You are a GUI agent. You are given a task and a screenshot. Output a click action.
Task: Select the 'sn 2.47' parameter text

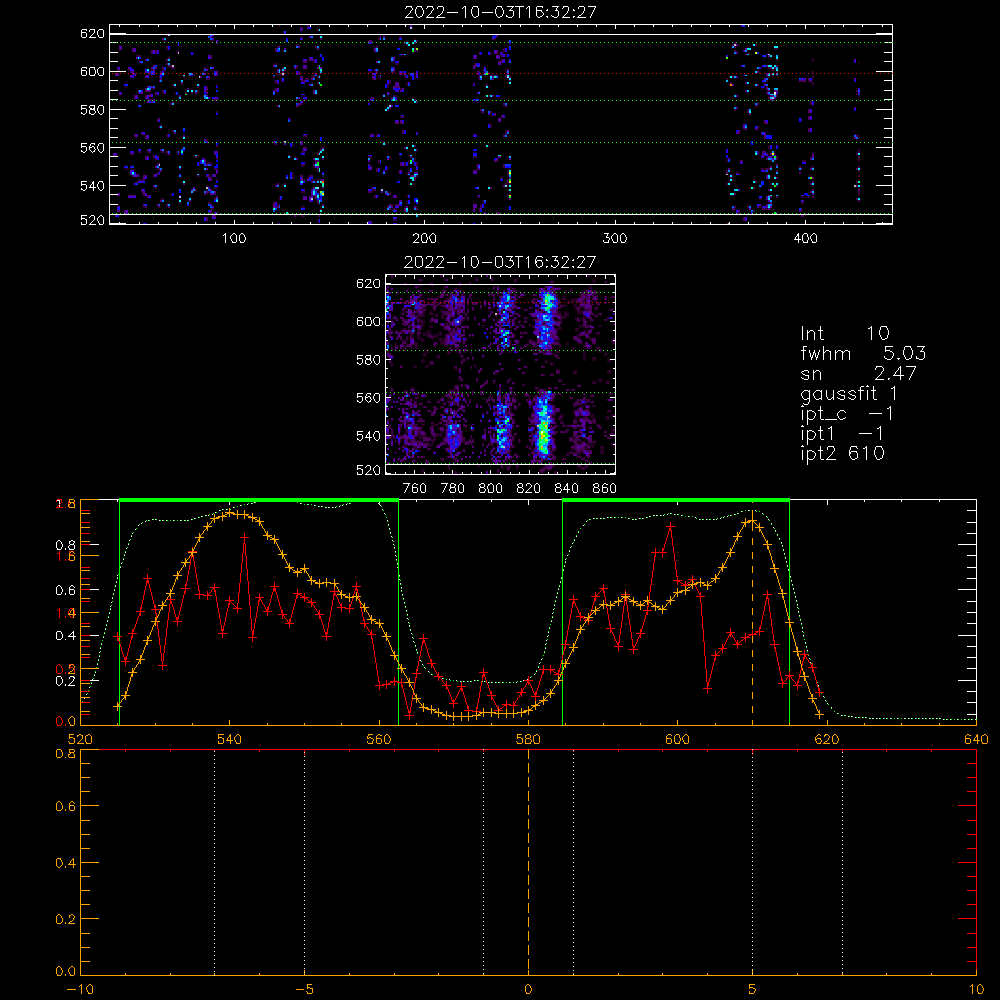pyautogui.click(x=858, y=372)
